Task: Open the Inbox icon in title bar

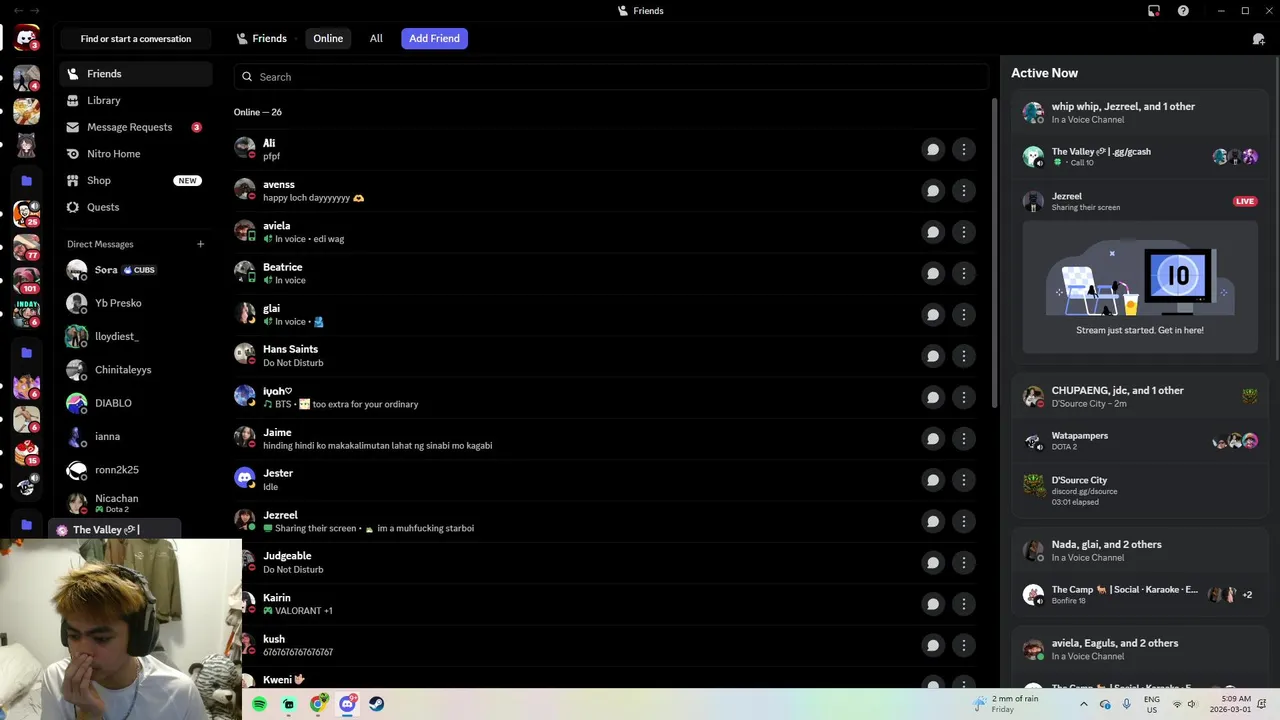Action: (1153, 11)
